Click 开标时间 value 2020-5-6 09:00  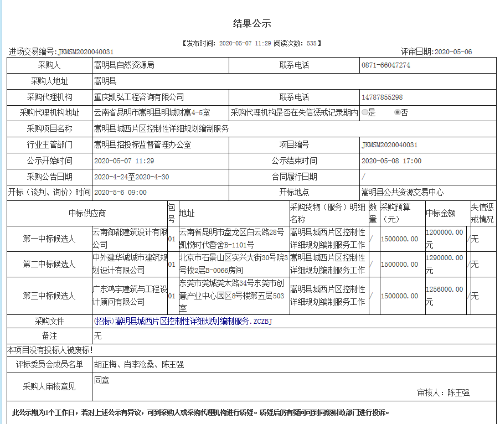click(x=120, y=192)
